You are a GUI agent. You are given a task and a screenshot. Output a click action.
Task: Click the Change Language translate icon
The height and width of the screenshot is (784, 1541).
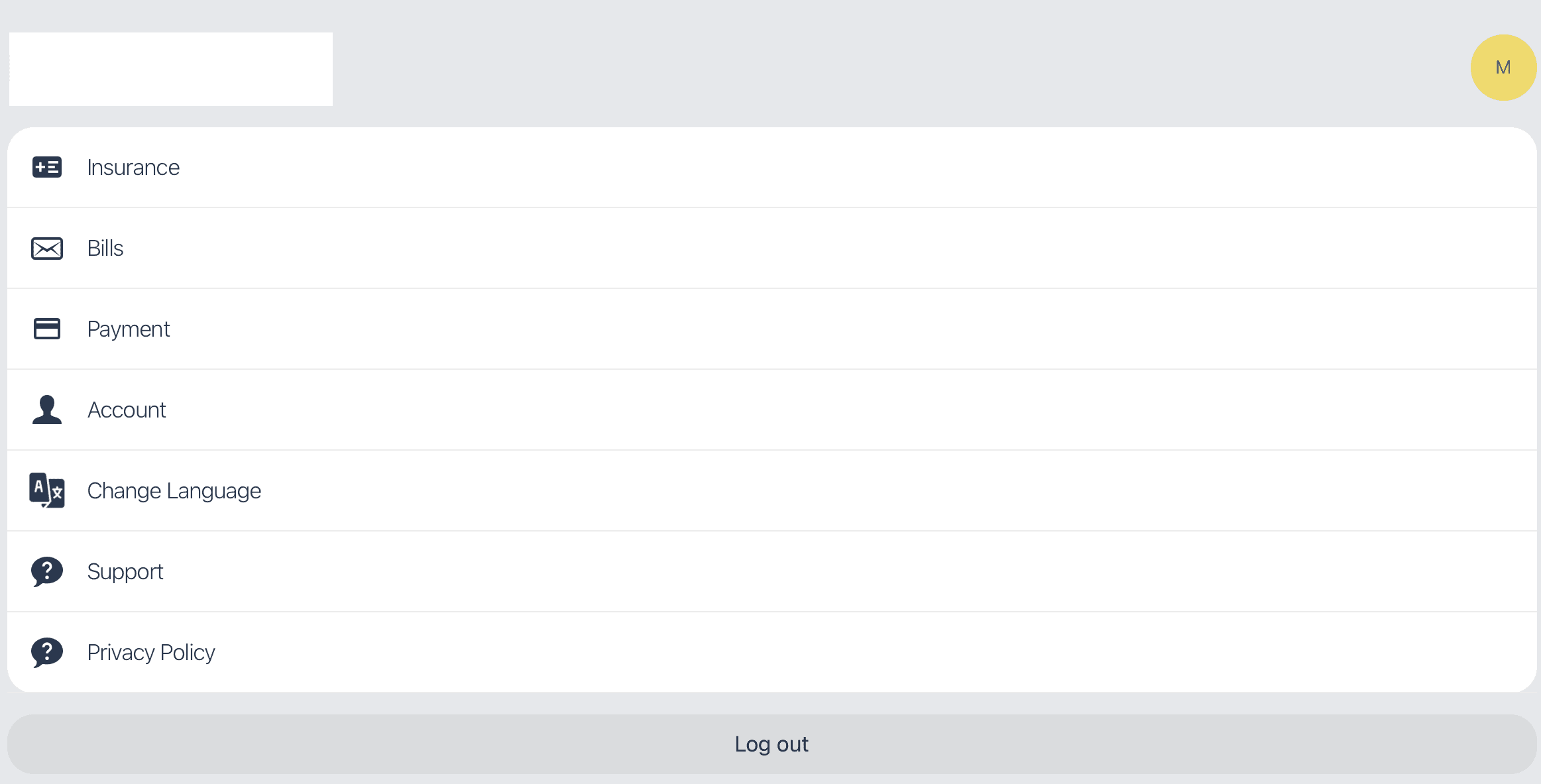coord(47,490)
